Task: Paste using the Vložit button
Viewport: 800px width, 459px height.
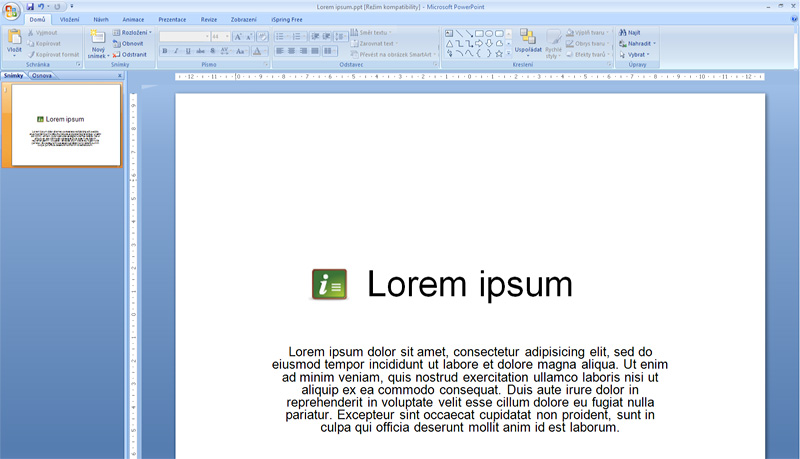Action: 14,42
